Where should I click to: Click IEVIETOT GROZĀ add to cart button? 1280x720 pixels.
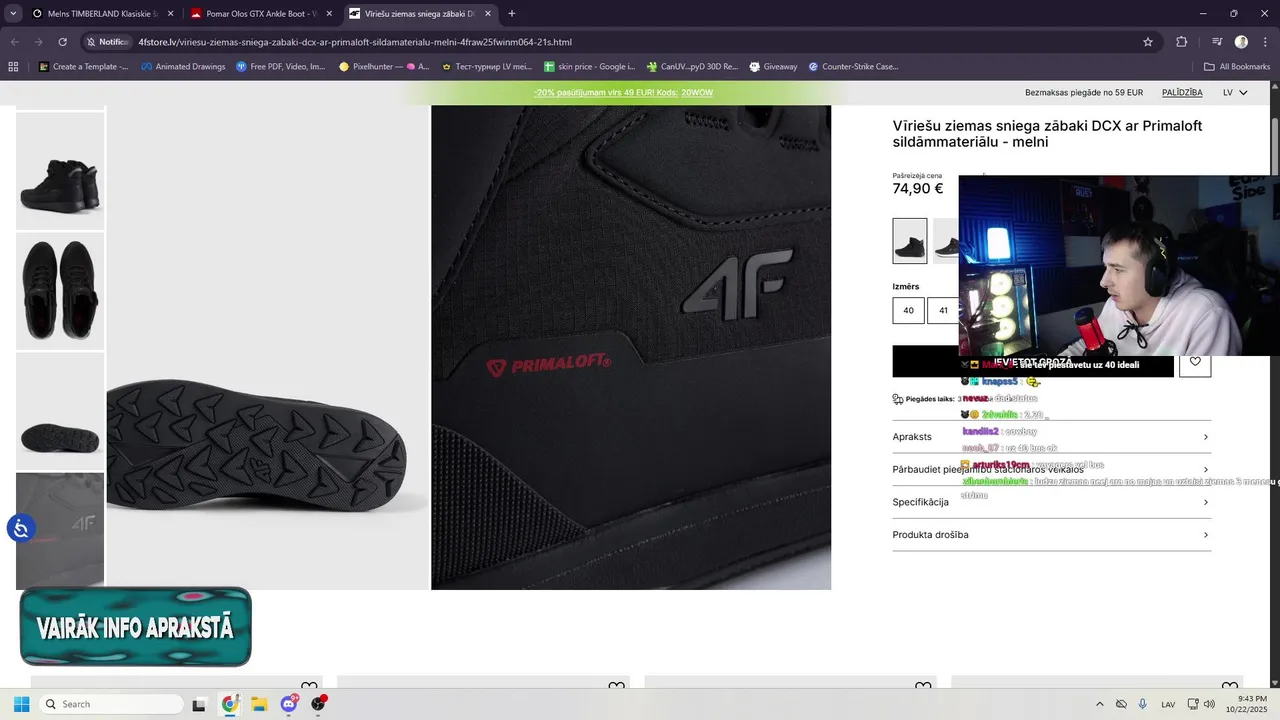[x=1032, y=361]
